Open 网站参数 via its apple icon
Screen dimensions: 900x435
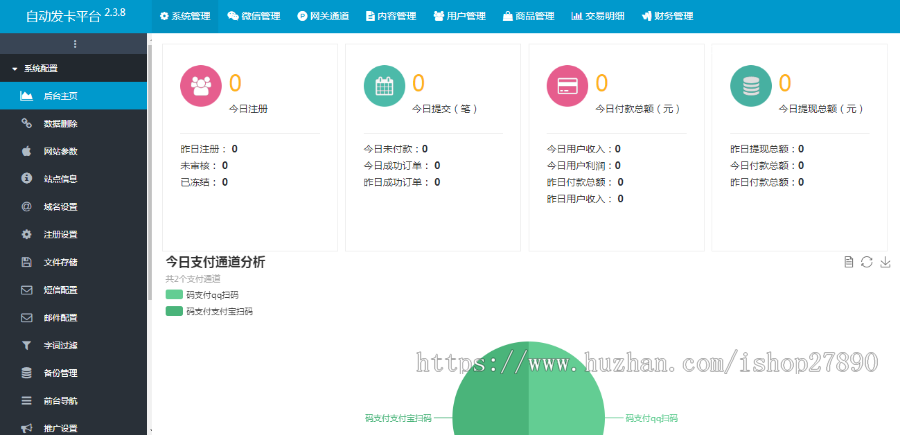coord(26,151)
